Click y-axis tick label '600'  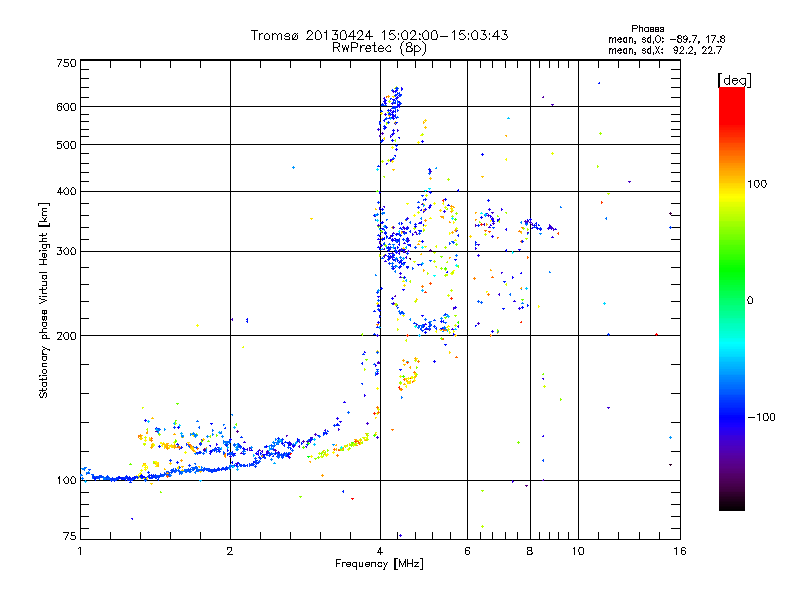point(67,107)
